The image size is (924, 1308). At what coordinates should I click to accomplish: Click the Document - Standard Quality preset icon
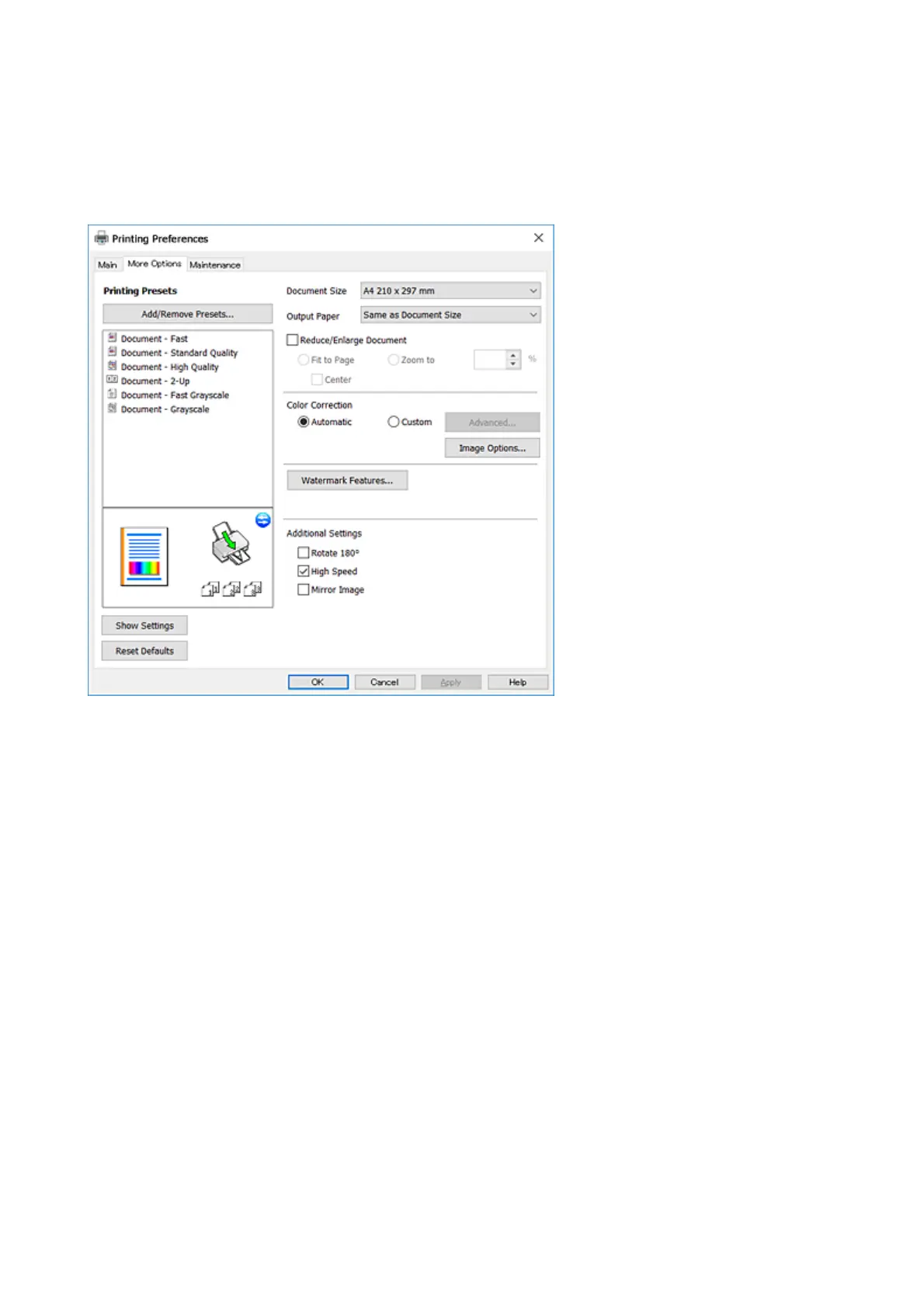pyautogui.click(x=113, y=352)
